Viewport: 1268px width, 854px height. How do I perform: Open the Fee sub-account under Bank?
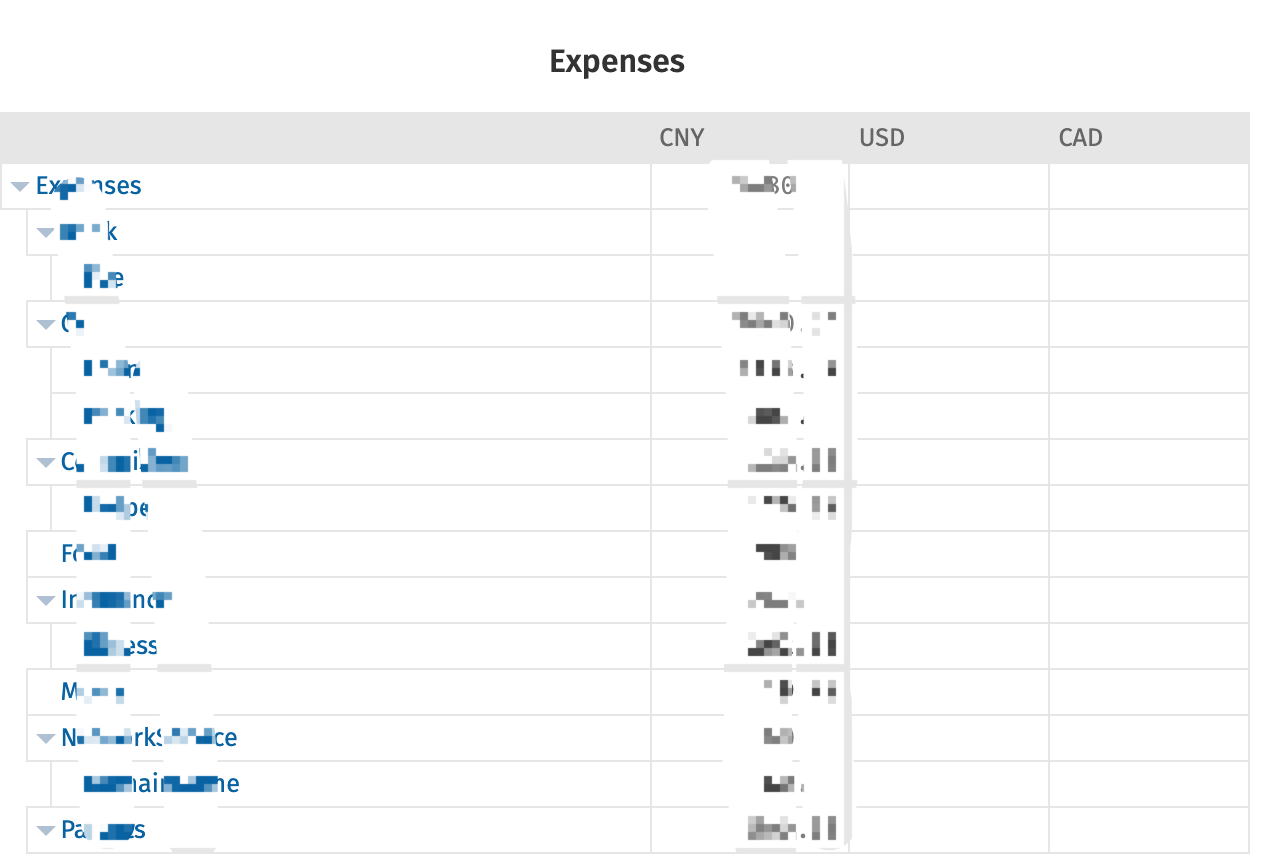[104, 277]
